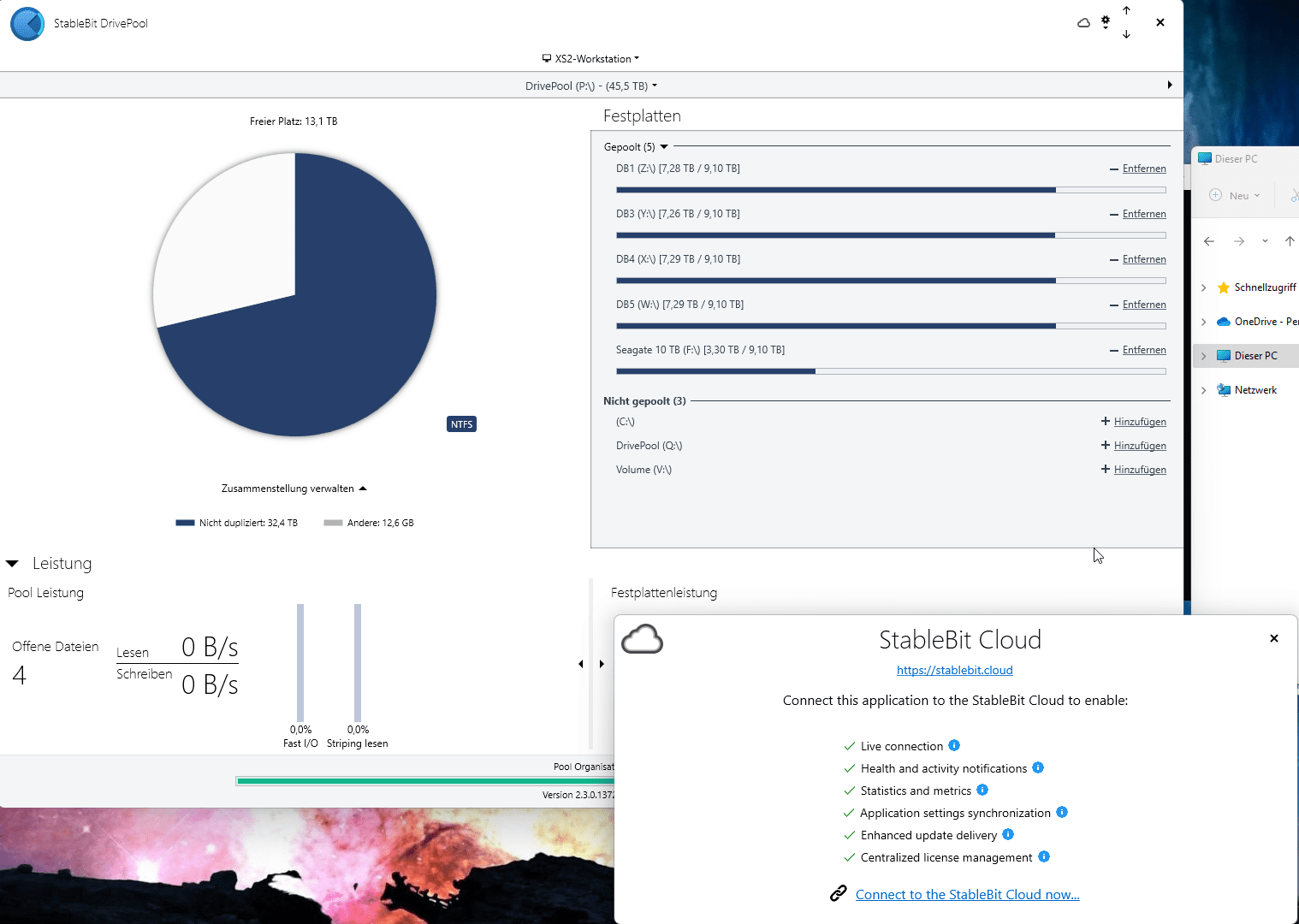Click the Neu button in Explorer window

1235,195
